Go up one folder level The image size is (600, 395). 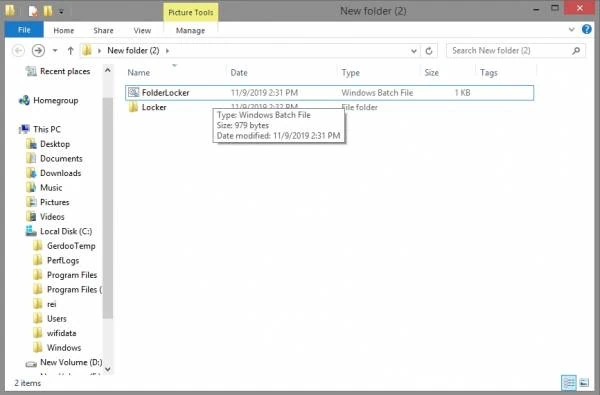[x=70, y=51]
